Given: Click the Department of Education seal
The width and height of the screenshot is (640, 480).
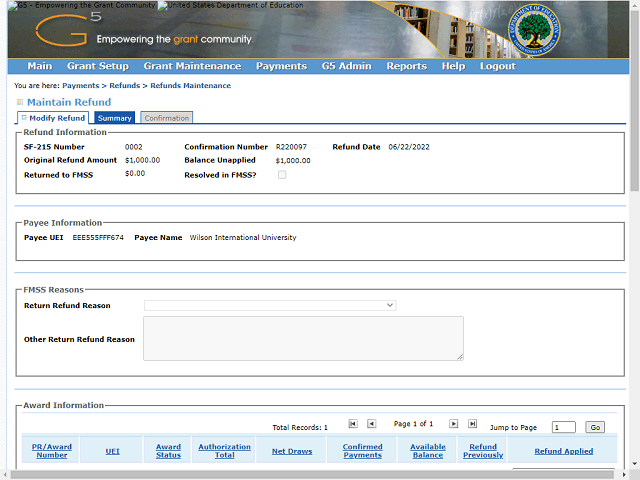Looking at the screenshot, I should point(536,29).
